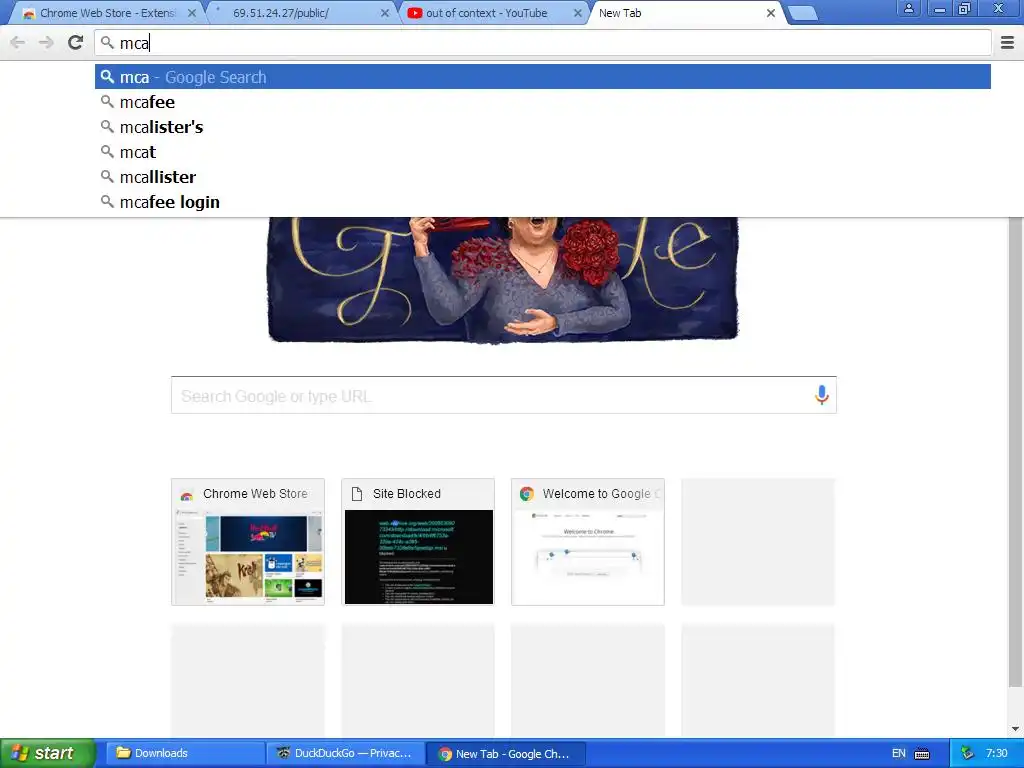Switch to DuckDuckGo taskbar window

coord(346,753)
